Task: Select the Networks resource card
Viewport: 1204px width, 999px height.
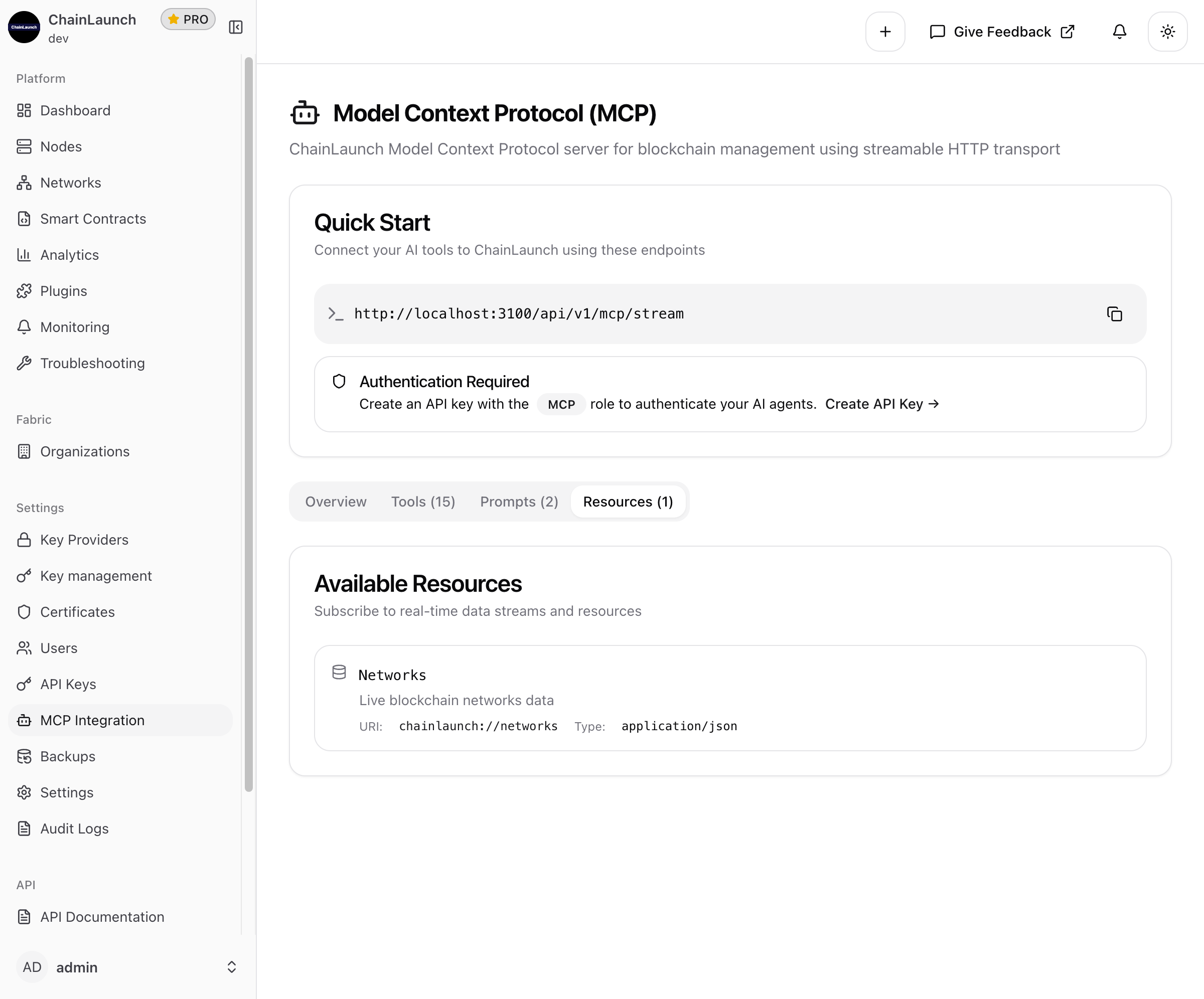Action: 729,698
